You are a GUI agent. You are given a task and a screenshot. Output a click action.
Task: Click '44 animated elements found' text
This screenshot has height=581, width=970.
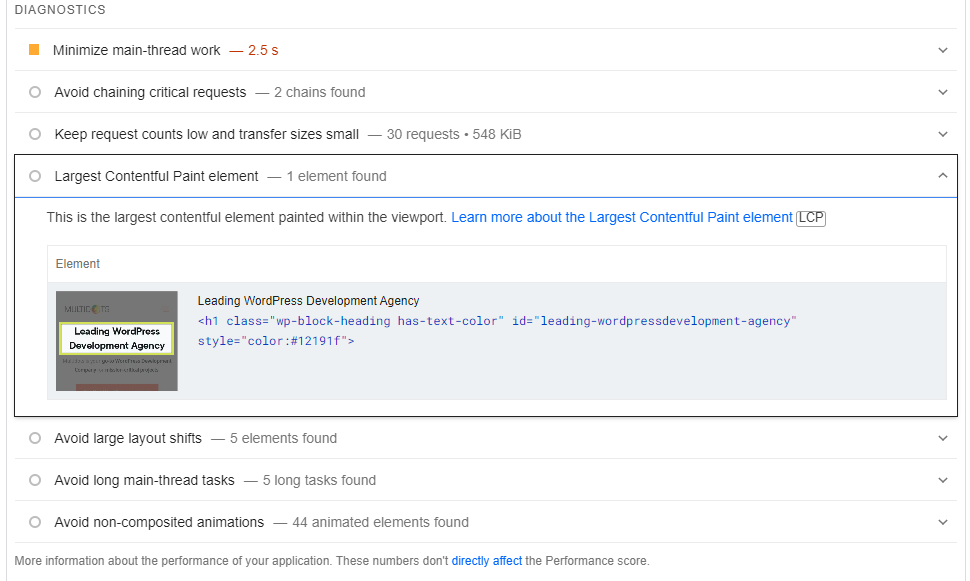point(380,522)
